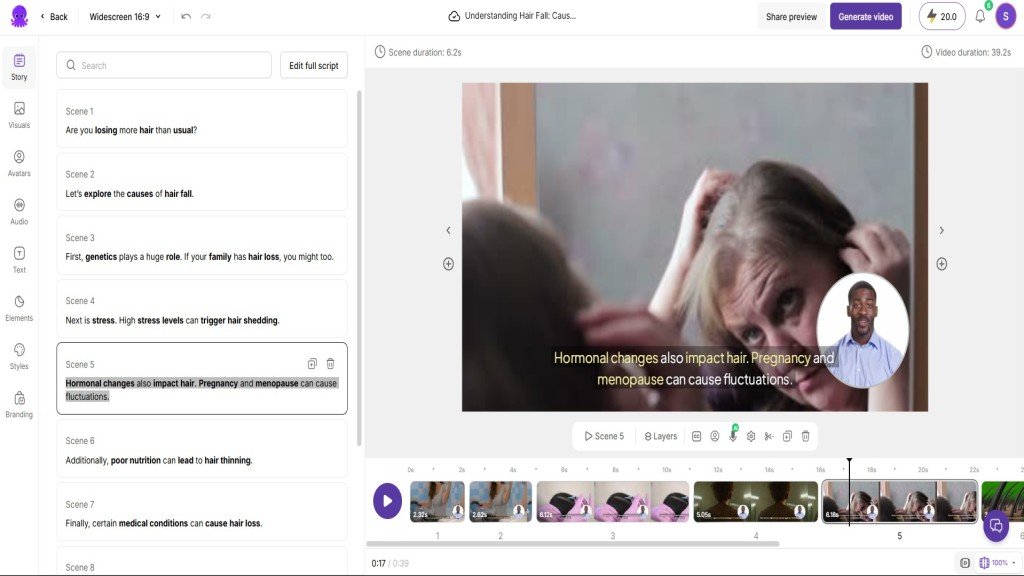Open the Visuals panel in sidebar
Screen dimensions: 1024x576
pyautogui.click(x=19, y=116)
